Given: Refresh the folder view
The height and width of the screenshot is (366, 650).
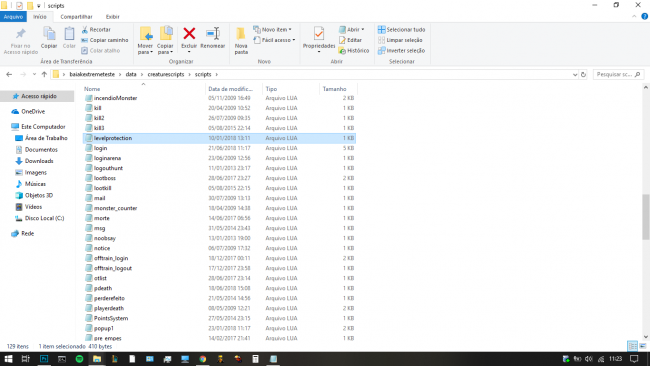Looking at the screenshot, I should tap(583, 74).
